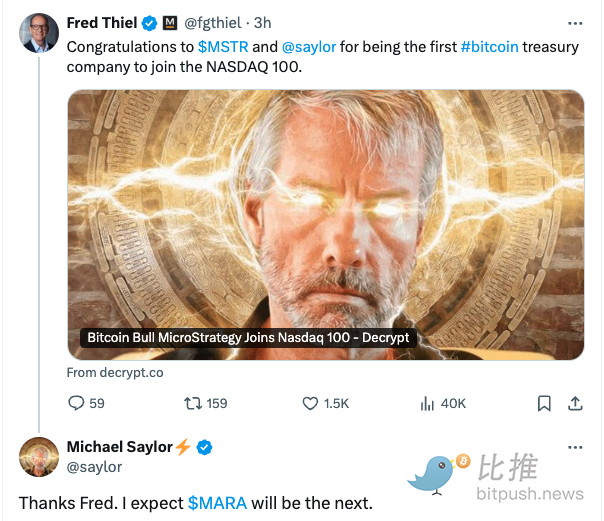Click the reply icon with 59 comments
The width and height of the screenshot is (604, 521).
[76, 403]
